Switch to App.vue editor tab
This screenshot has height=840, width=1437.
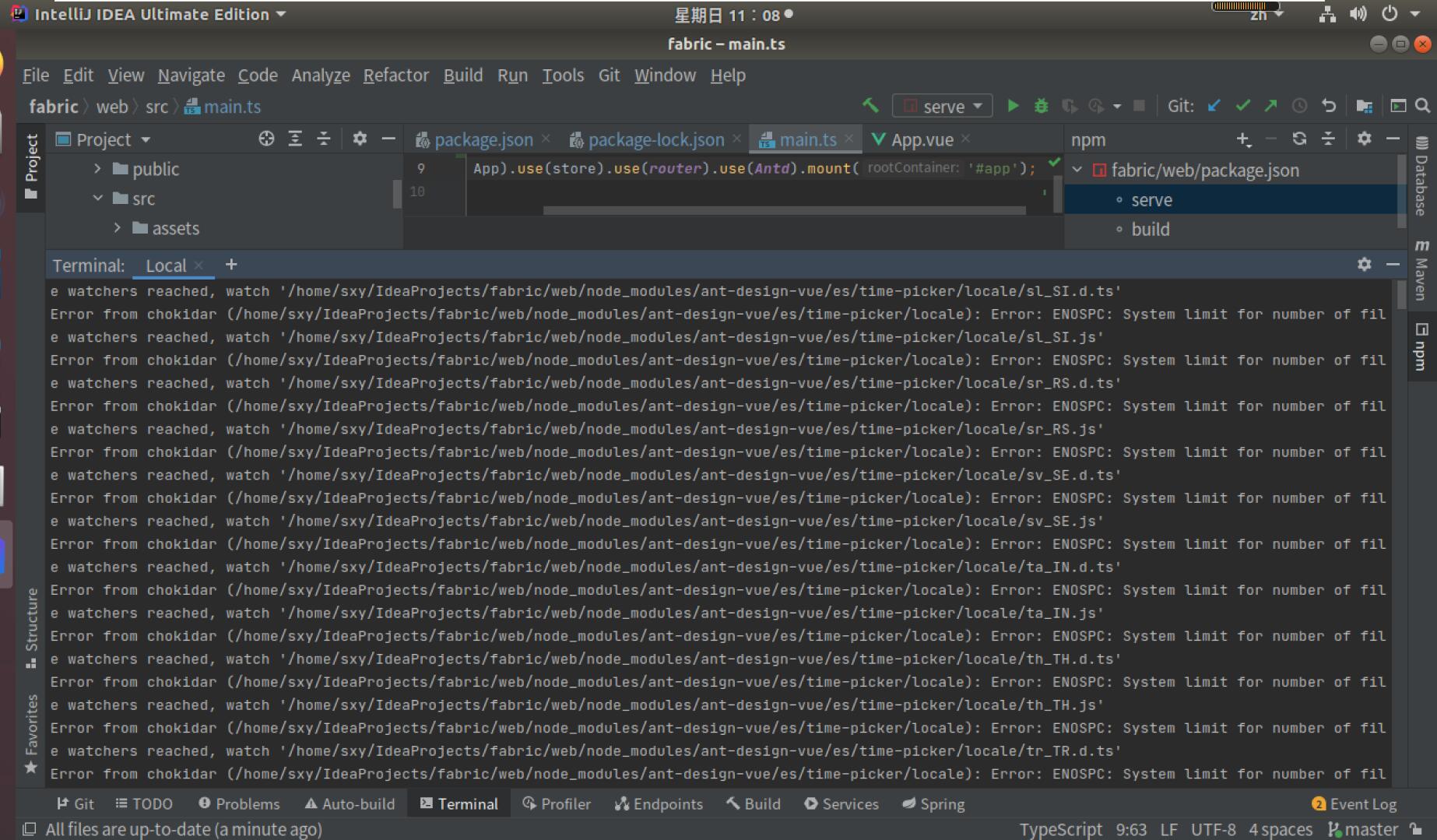coord(922,140)
